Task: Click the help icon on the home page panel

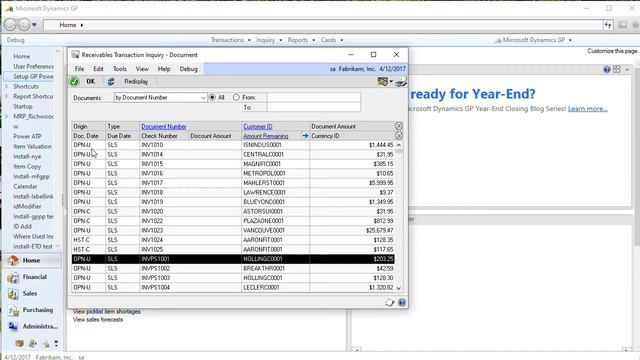Action: click(607, 69)
